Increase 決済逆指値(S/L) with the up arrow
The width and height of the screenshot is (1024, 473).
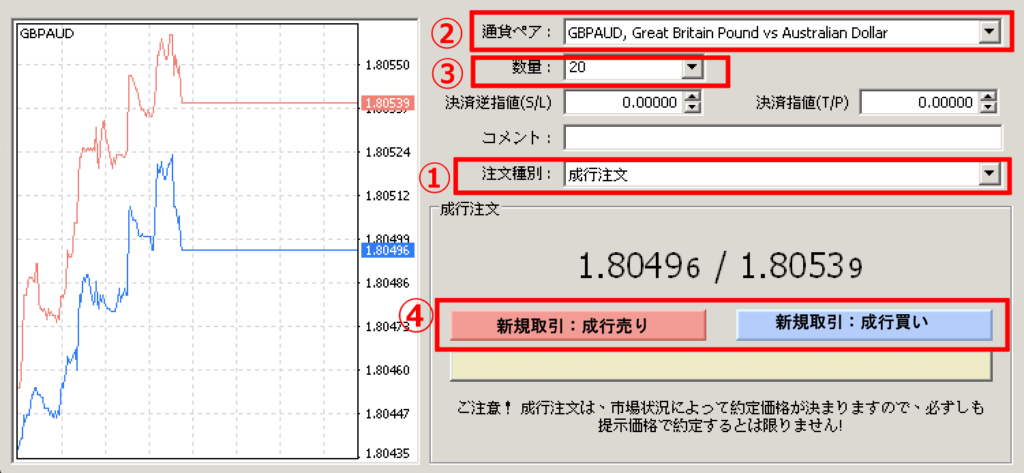(x=691, y=97)
